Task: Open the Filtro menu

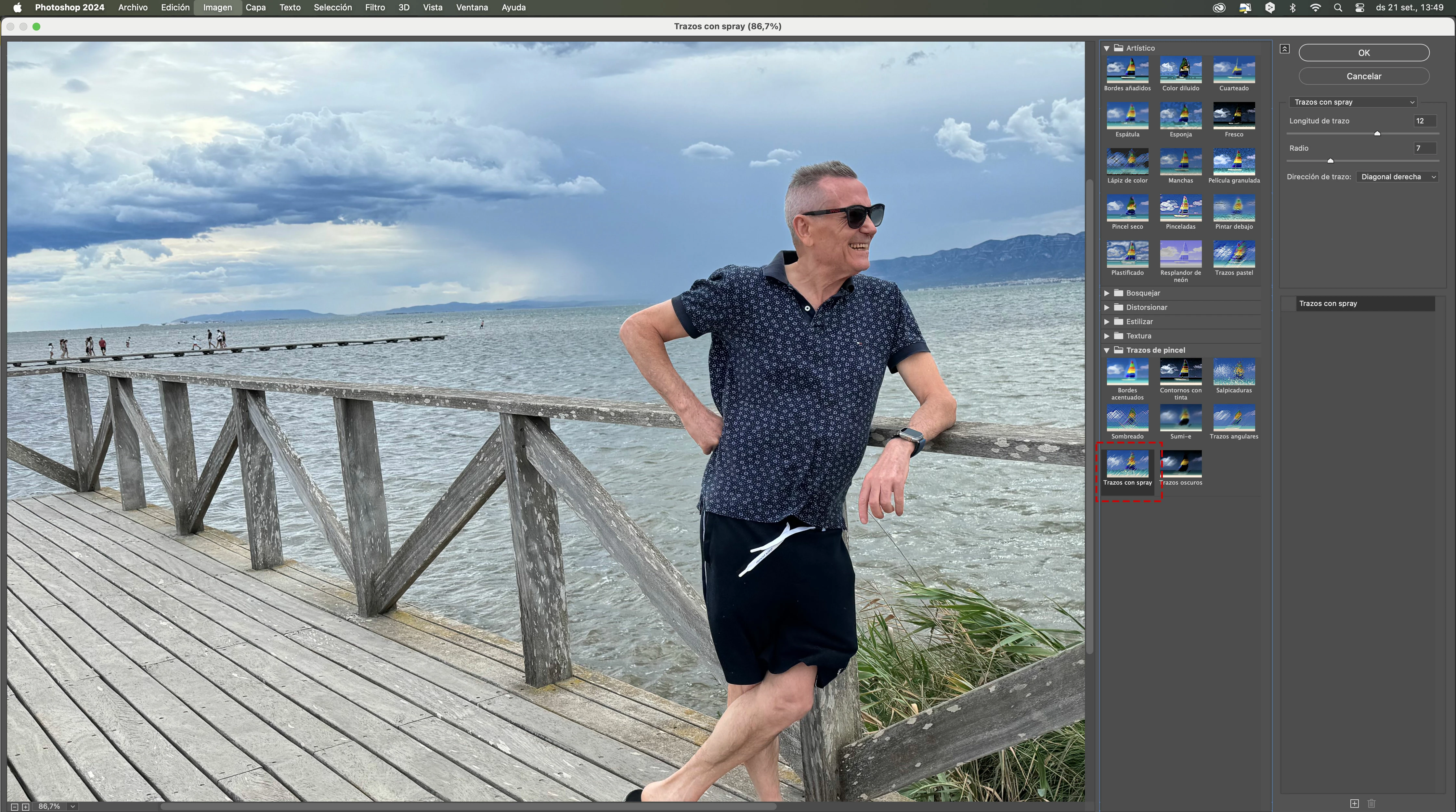Action: (x=375, y=7)
